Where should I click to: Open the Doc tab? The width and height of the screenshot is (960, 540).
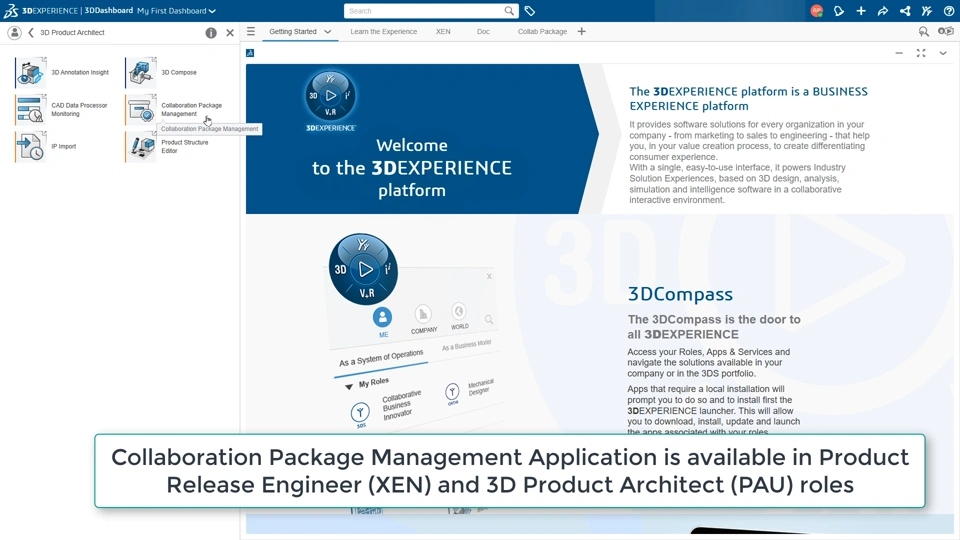483,32
